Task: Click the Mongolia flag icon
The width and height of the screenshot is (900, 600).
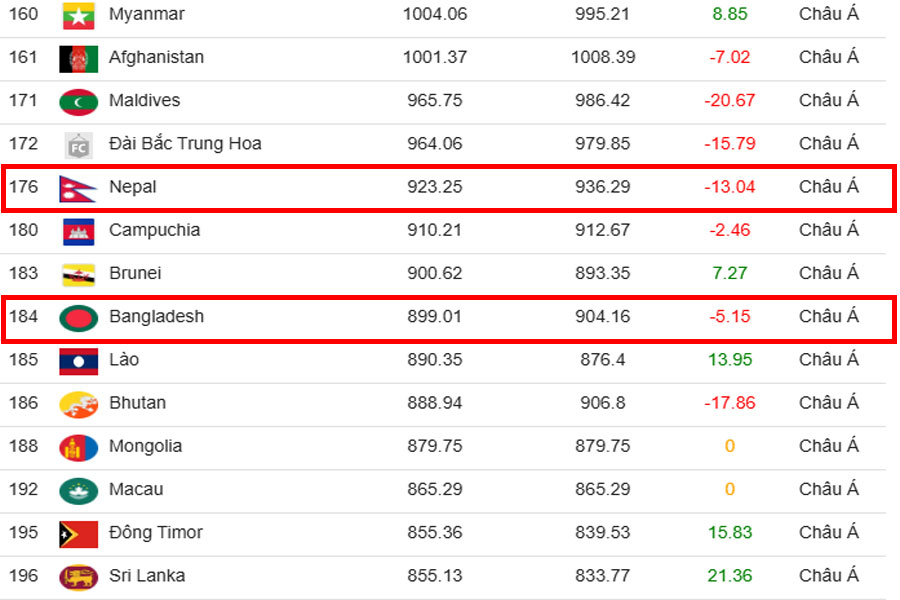Action: click(x=78, y=447)
